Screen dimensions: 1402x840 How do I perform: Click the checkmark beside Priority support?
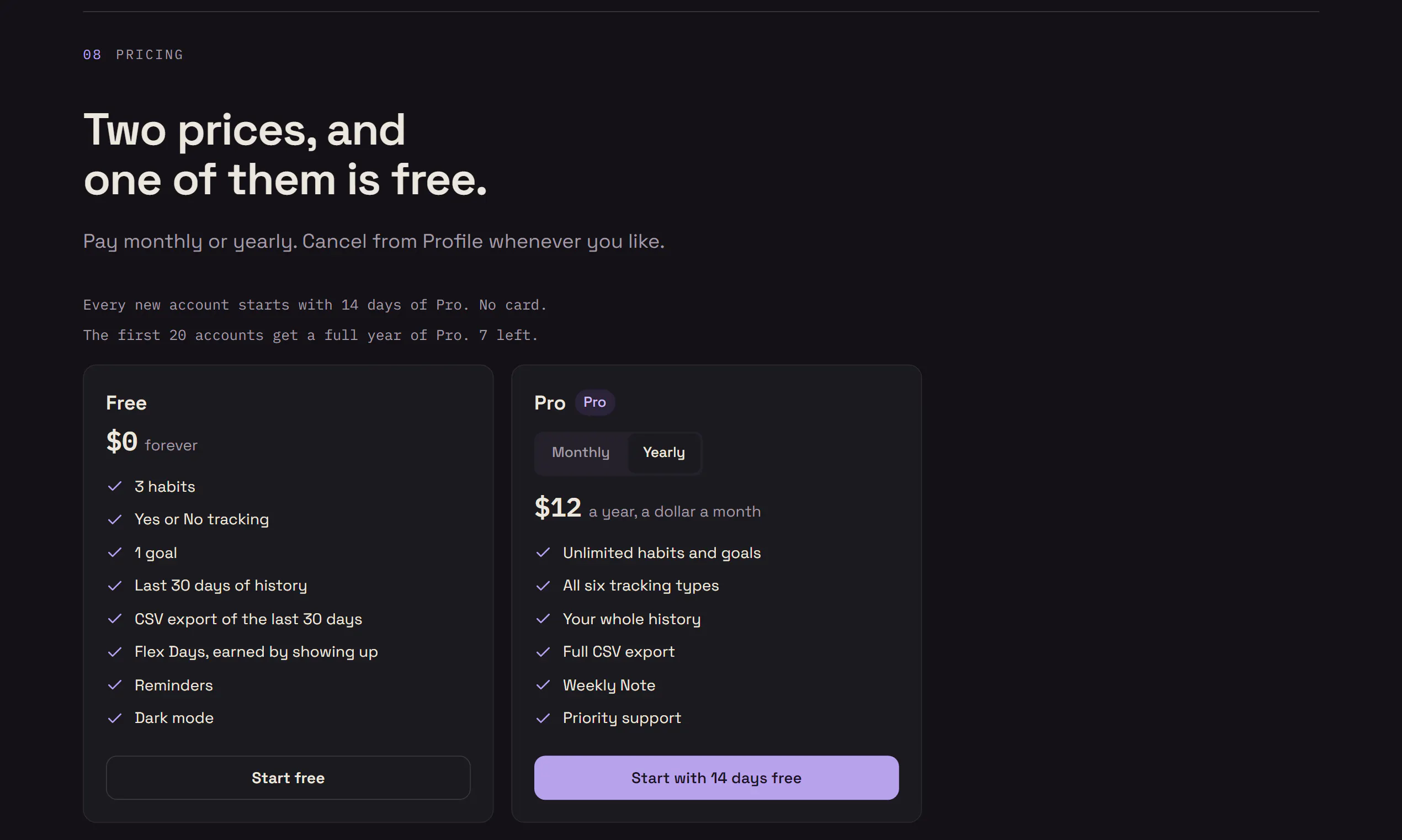pyautogui.click(x=543, y=717)
